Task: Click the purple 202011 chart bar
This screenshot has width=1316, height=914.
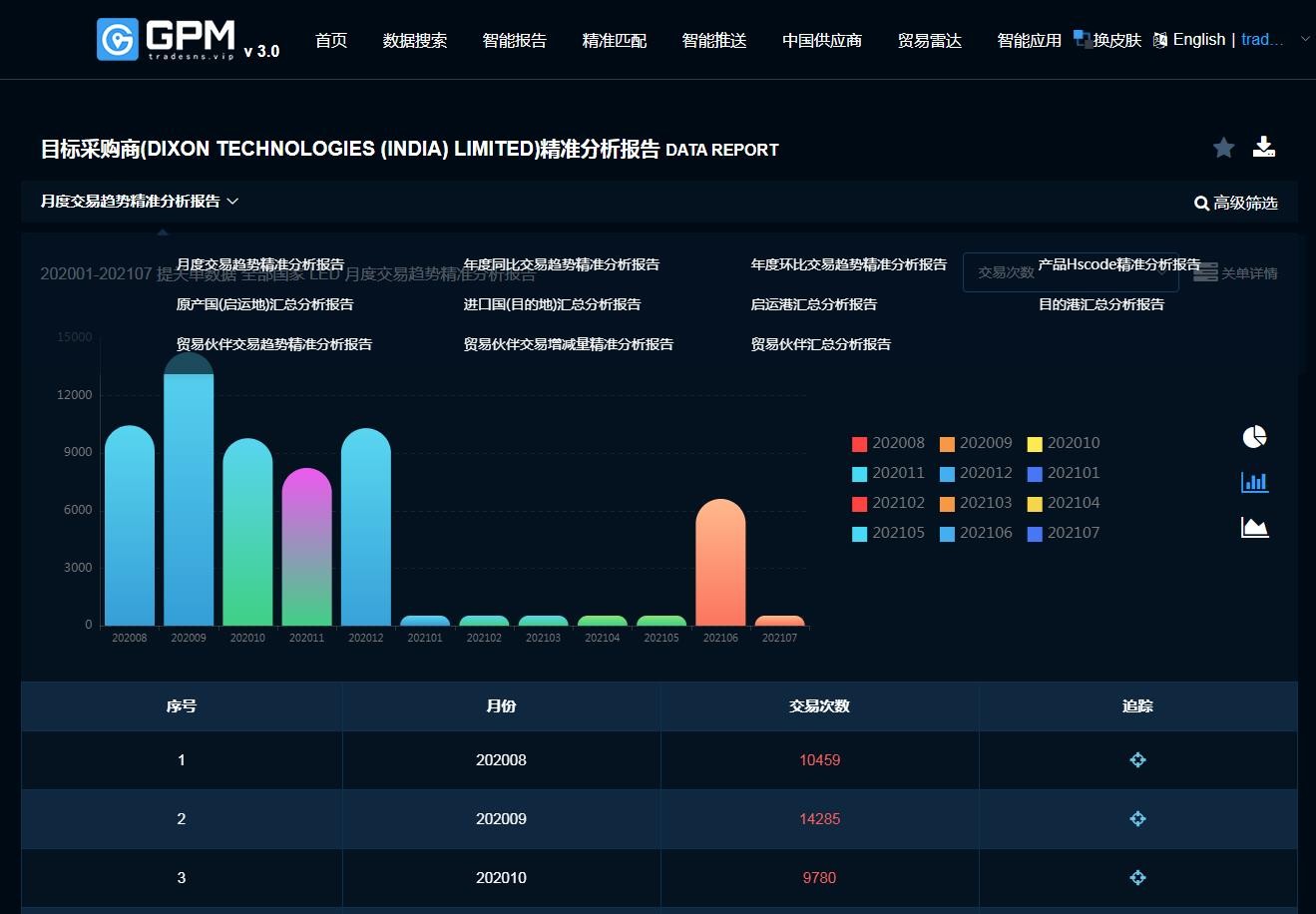Action: pyautogui.click(x=306, y=547)
